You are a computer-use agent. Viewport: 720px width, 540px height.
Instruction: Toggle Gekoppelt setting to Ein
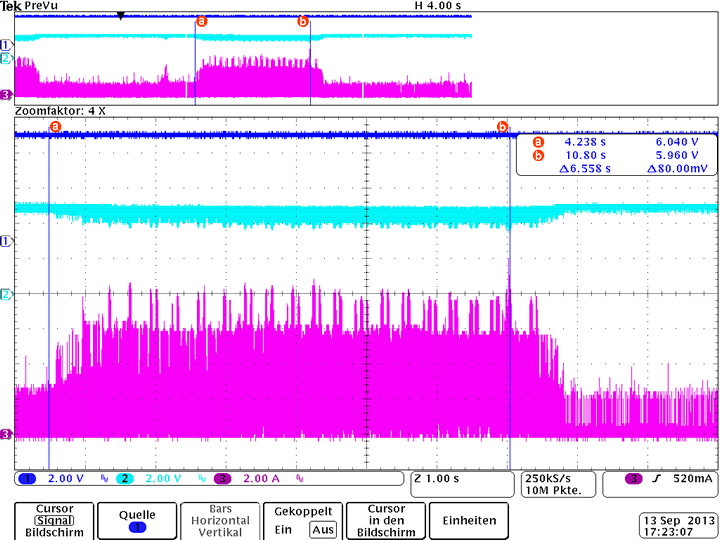(283, 529)
